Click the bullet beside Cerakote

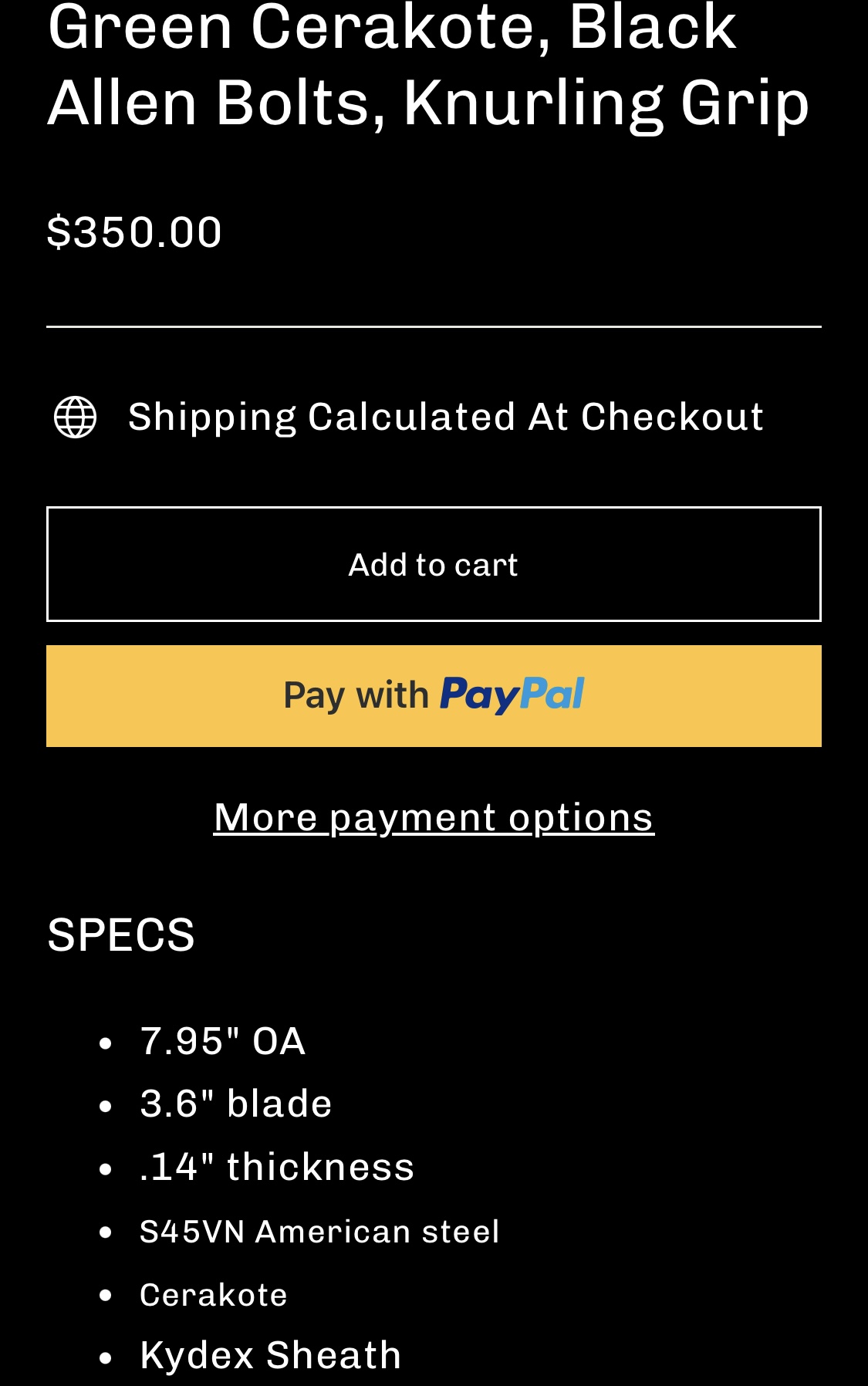[106, 1296]
